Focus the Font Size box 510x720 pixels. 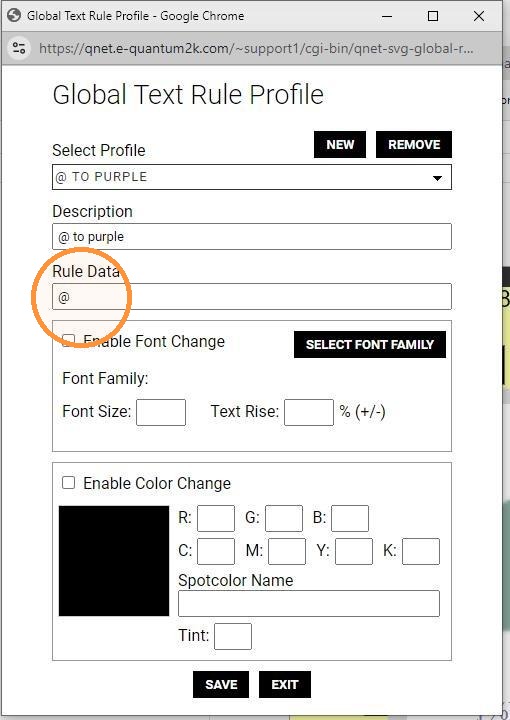click(x=161, y=412)
